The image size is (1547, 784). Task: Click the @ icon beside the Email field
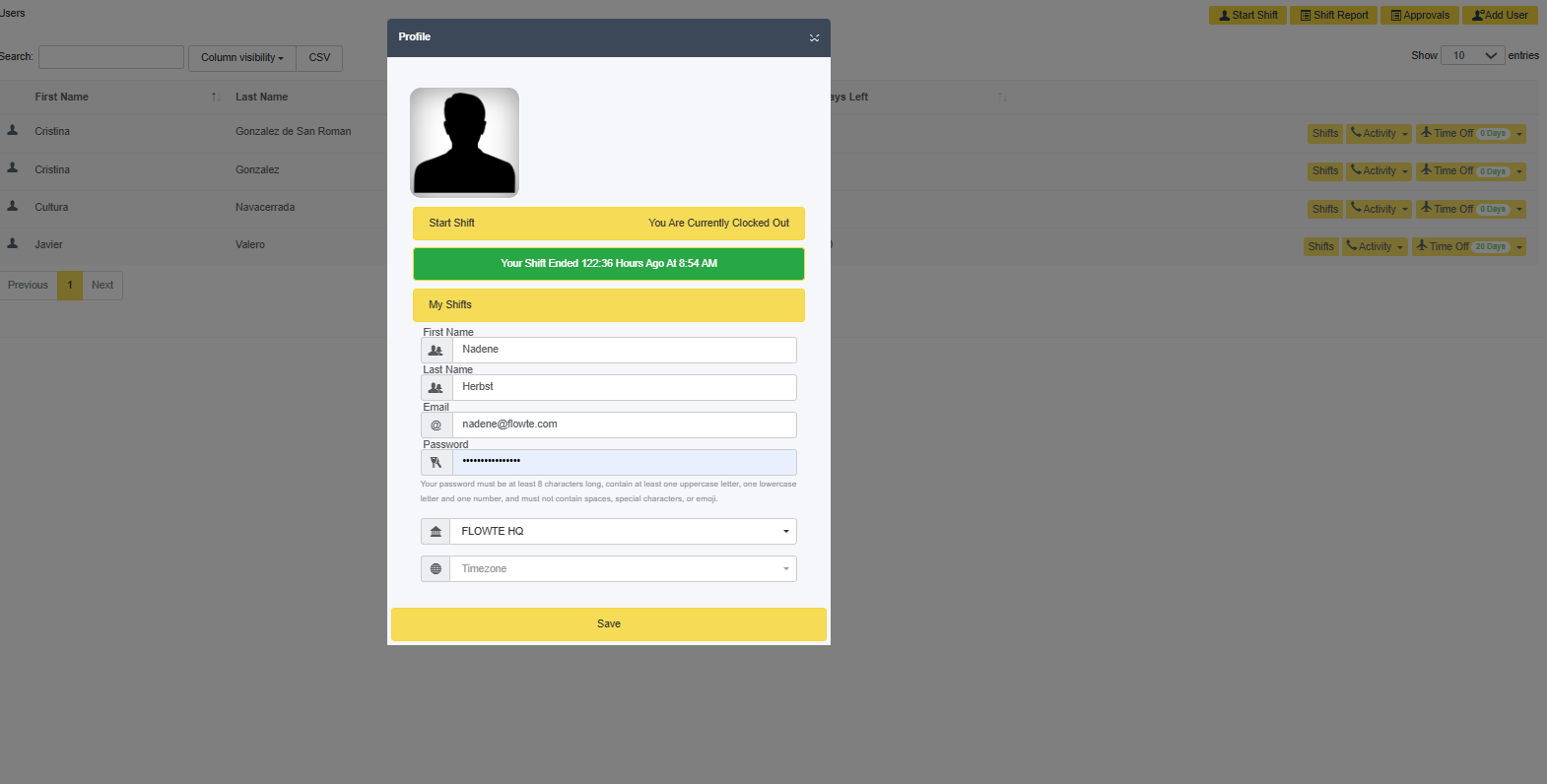pyautogui.click(x=437, y=425)
